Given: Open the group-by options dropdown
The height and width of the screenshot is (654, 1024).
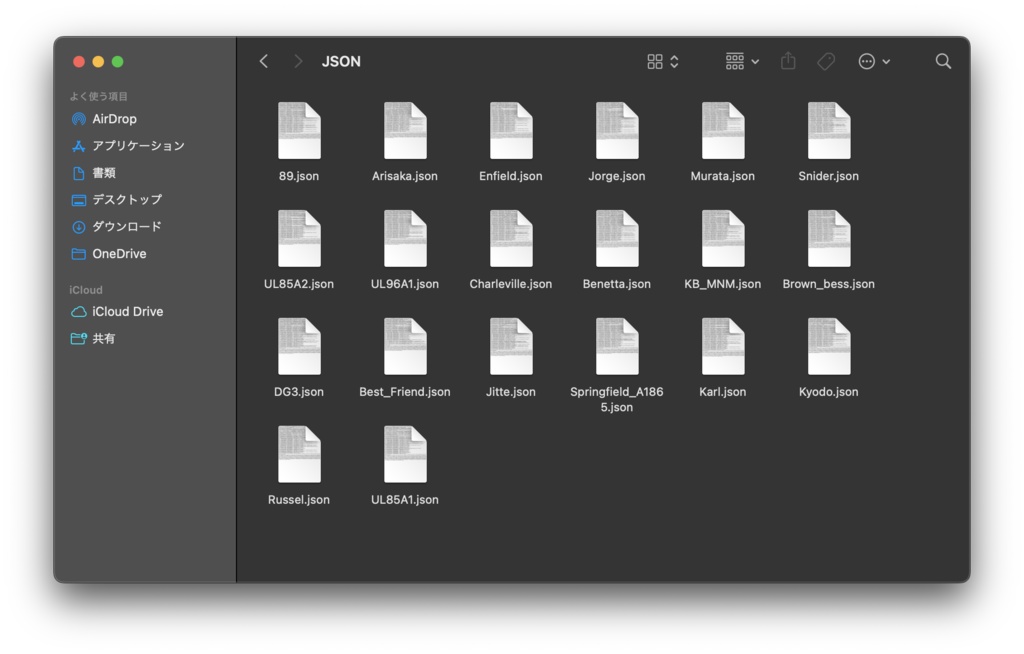Looking at the screenshot, I should coord(742,61).
